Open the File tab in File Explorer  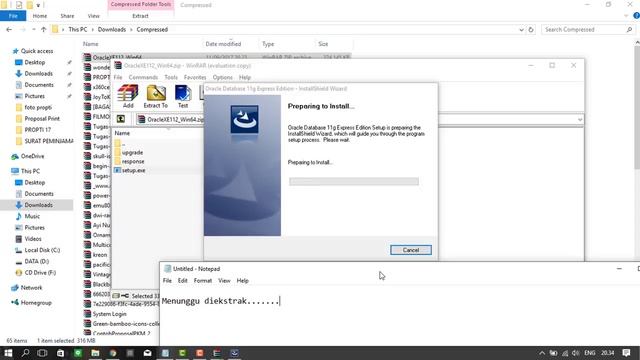point(13,16)
